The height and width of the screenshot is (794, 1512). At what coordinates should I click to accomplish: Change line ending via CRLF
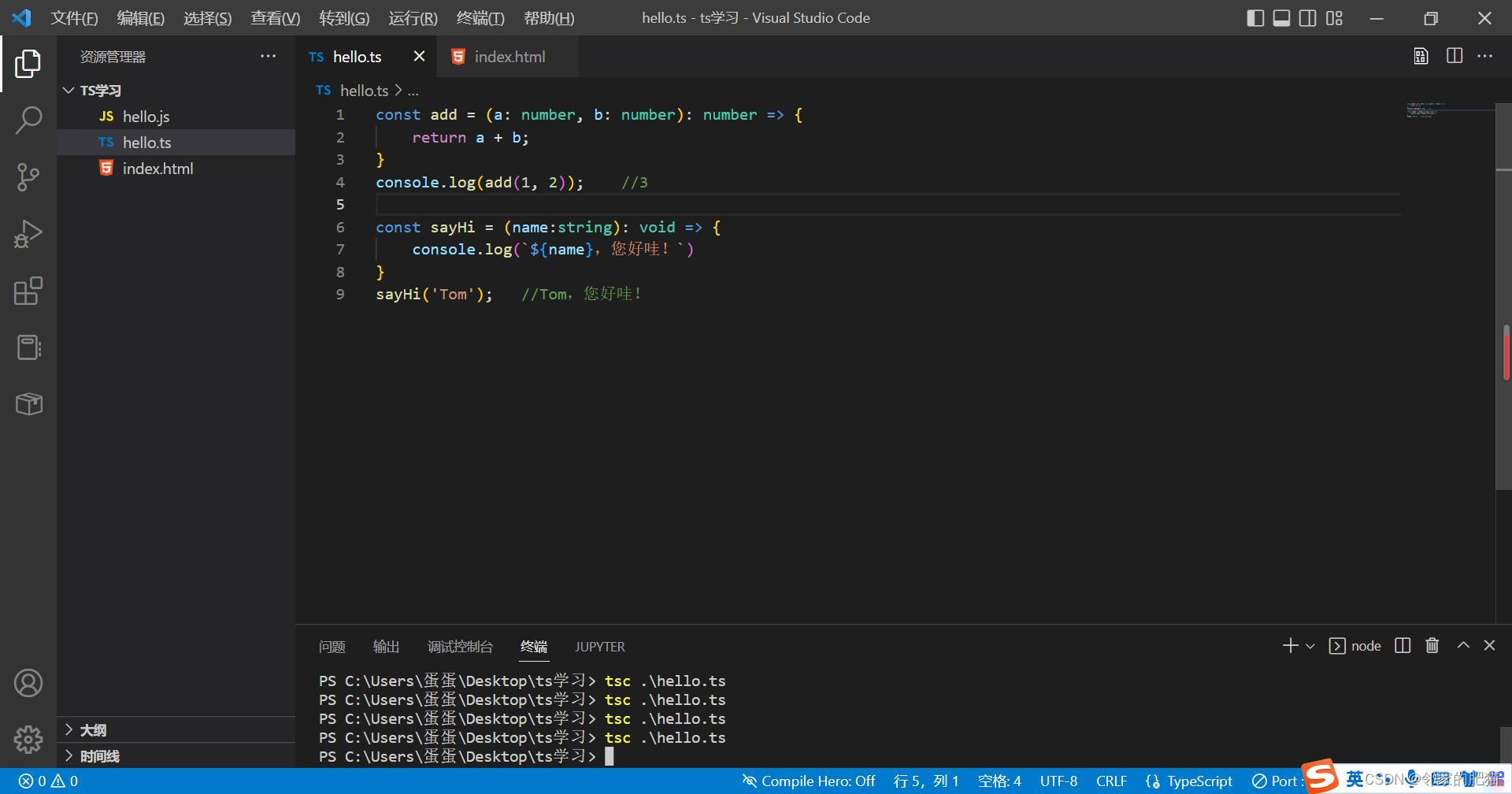point(1111,781)
